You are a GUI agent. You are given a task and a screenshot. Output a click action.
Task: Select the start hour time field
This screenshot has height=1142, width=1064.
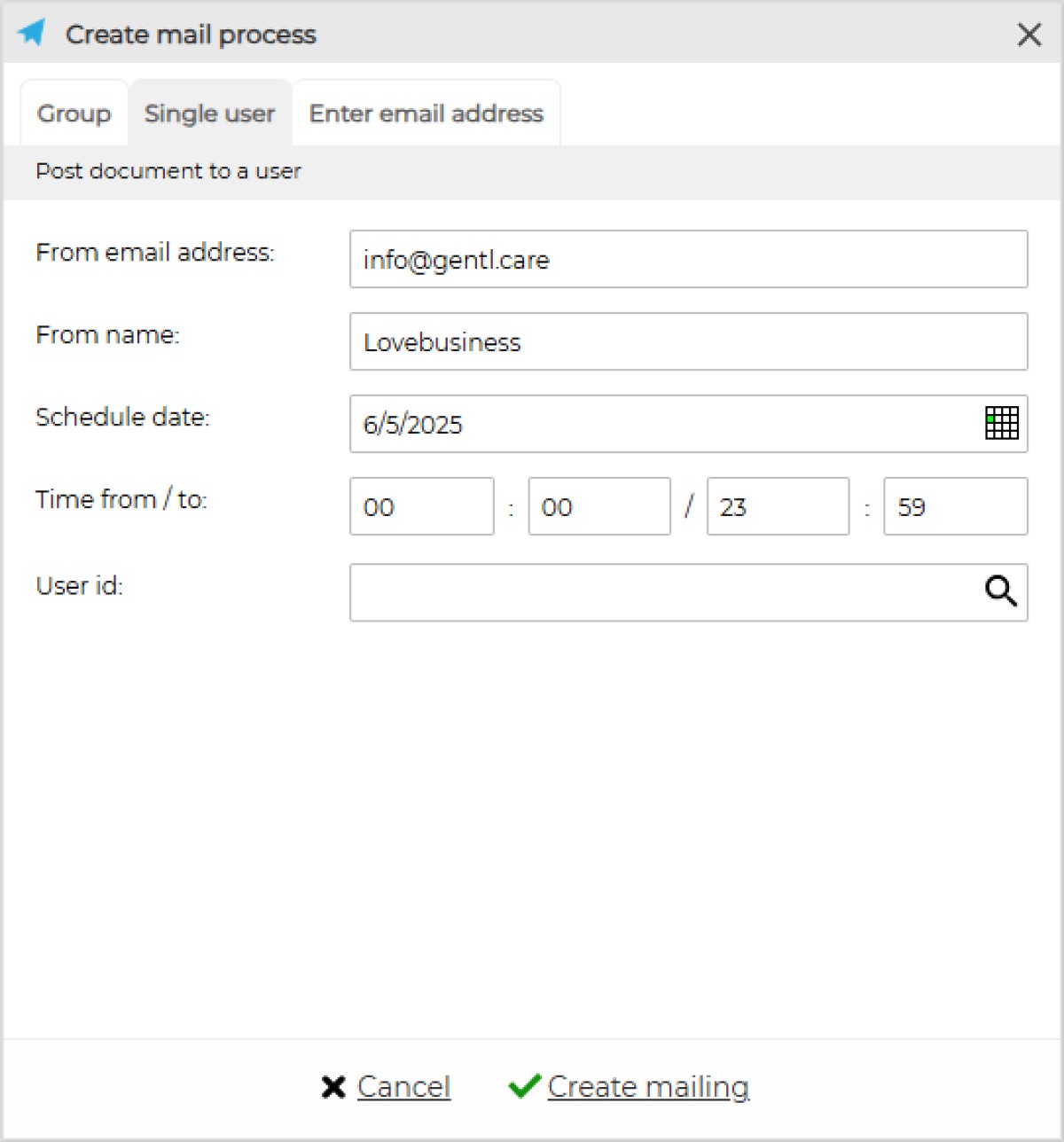pos(421,506)
